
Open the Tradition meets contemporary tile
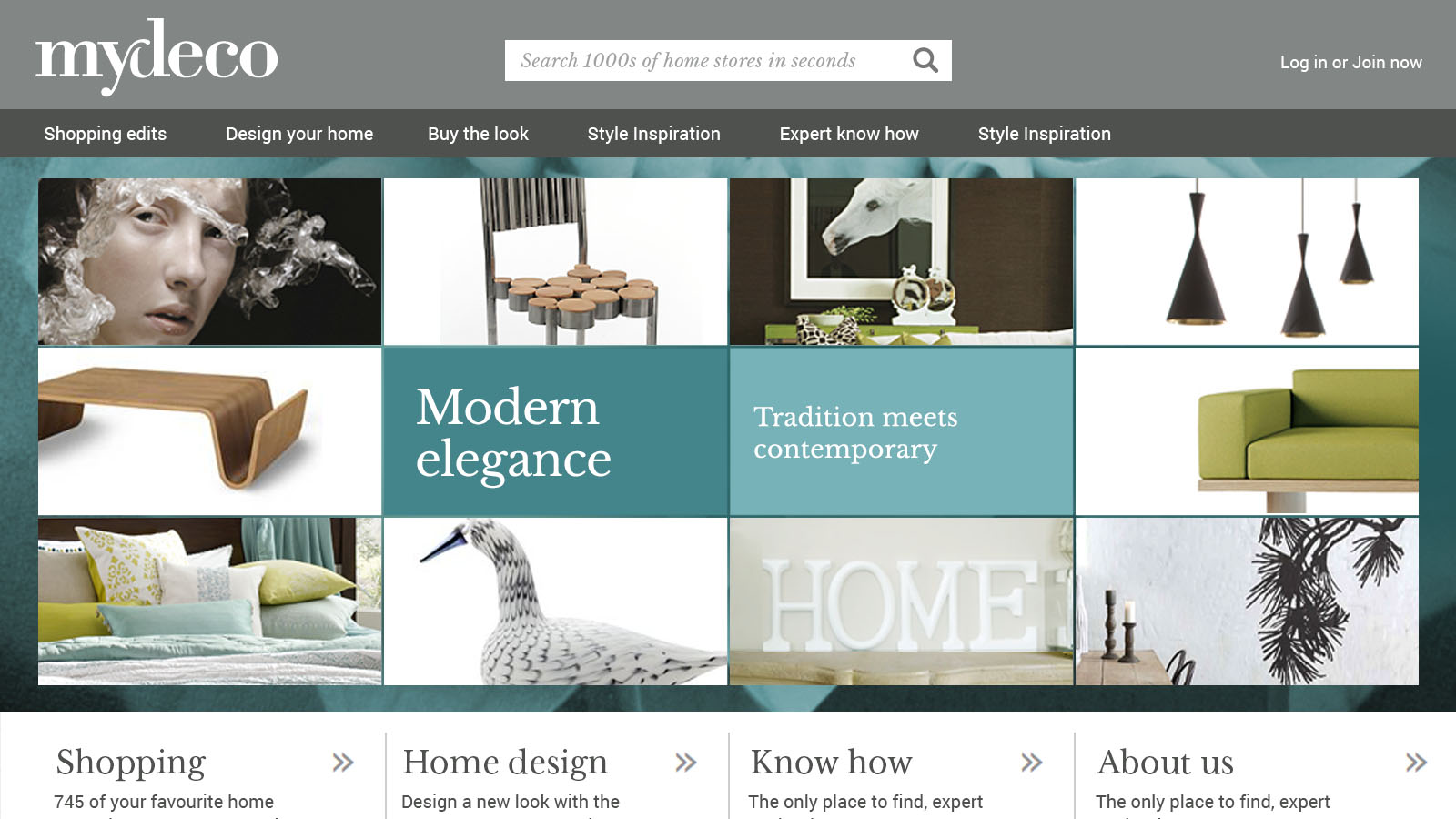[902, 431]
